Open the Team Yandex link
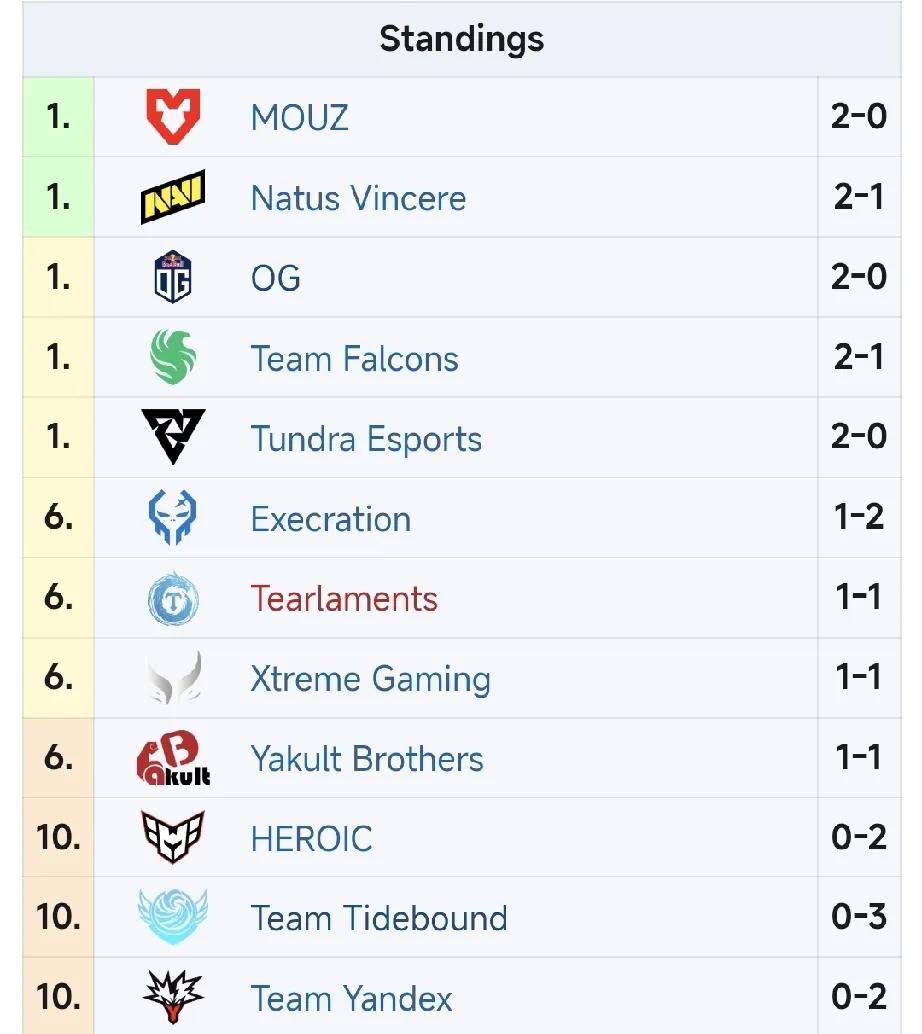The width and height of the screenshot is (922, 1034). click(351, 999)
